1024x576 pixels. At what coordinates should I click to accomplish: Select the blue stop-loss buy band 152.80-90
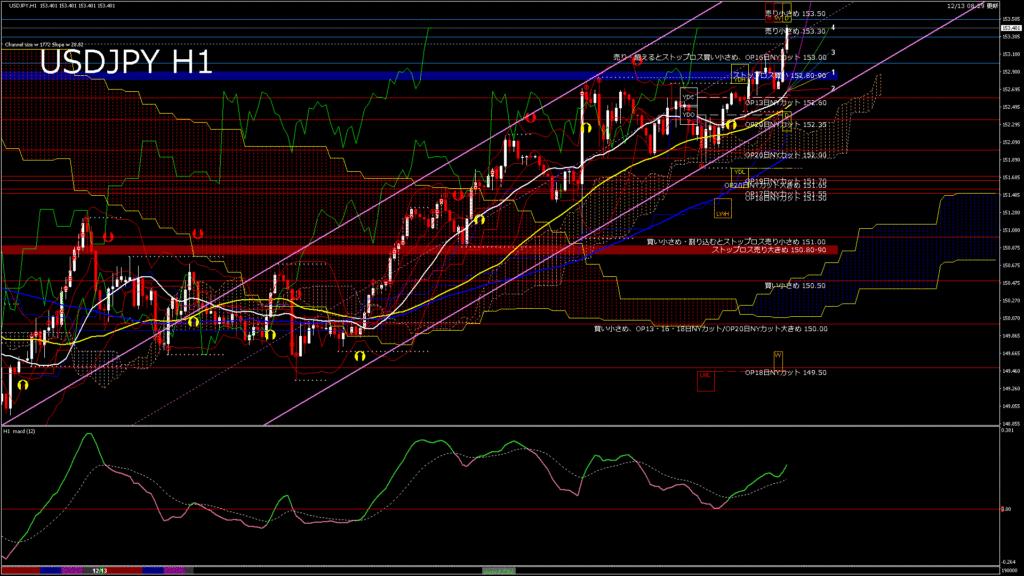pyautogui.click(x=400, y=75)
